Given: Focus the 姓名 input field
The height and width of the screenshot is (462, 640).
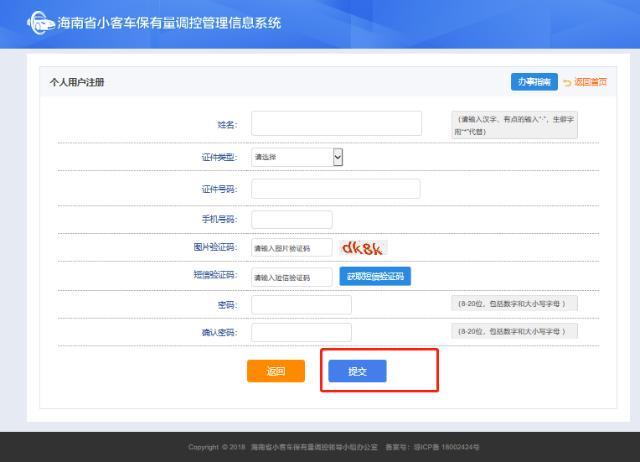Looking at the screenshot, I should point(337,123).
